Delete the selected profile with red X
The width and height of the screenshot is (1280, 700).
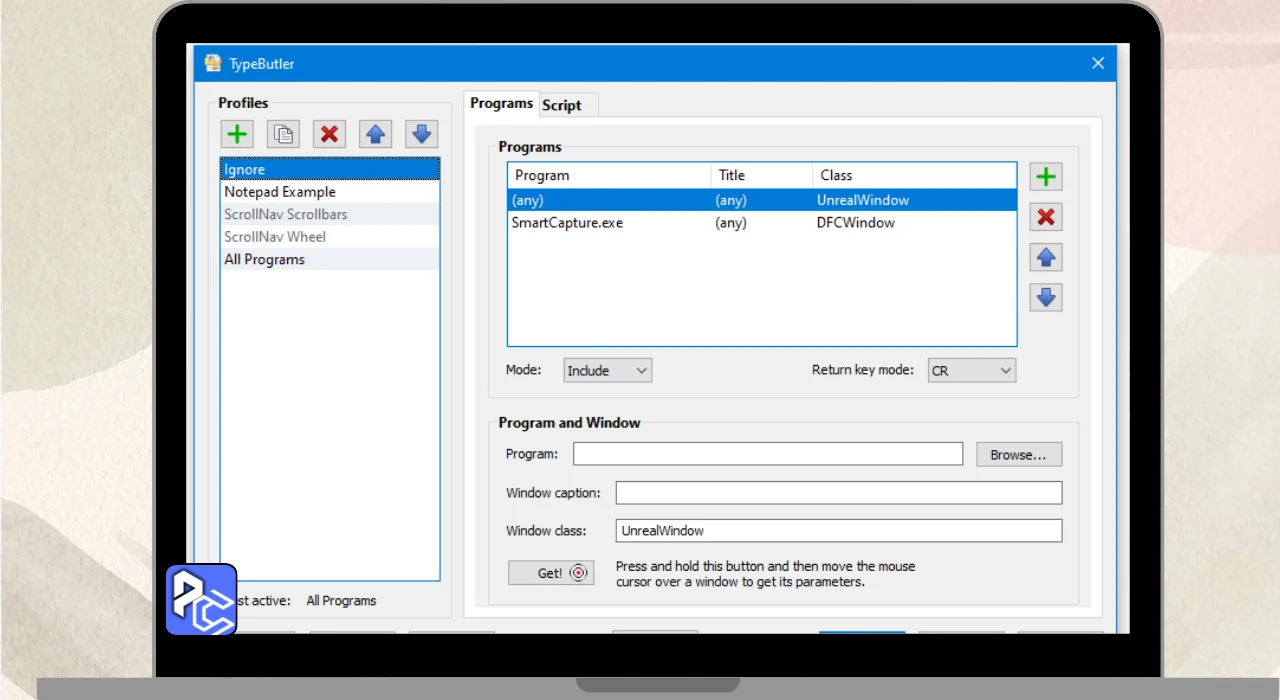[x=329, y=134]
